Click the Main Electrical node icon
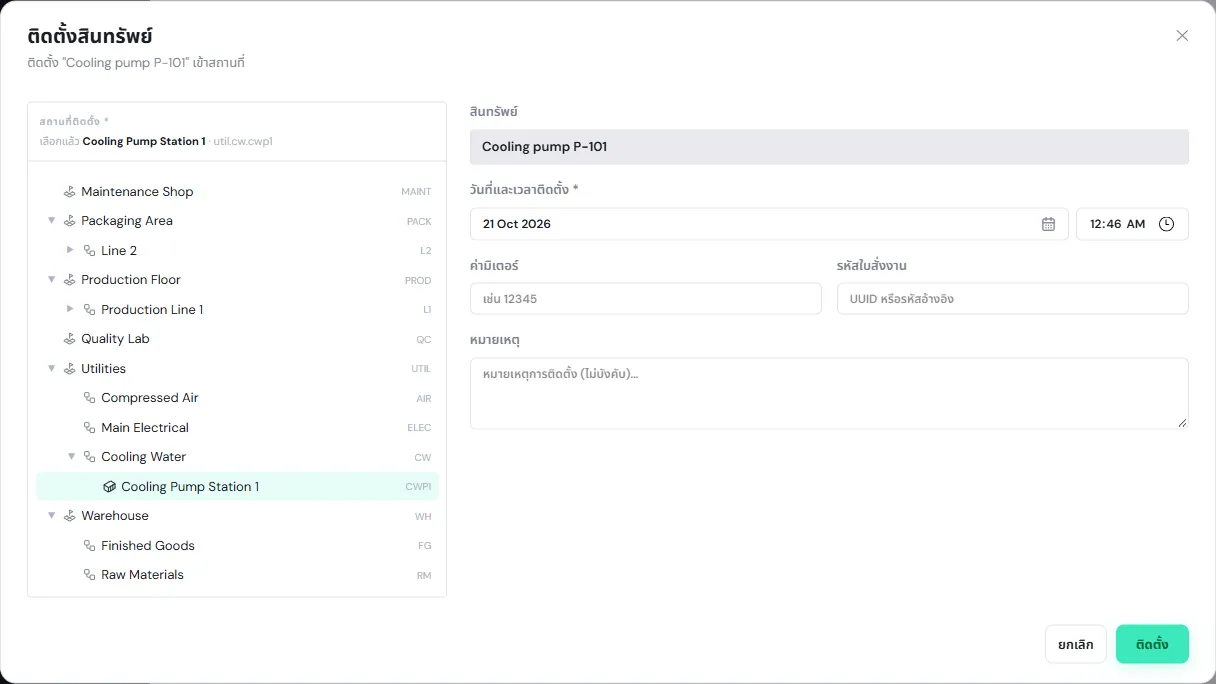 coord(89,428)
